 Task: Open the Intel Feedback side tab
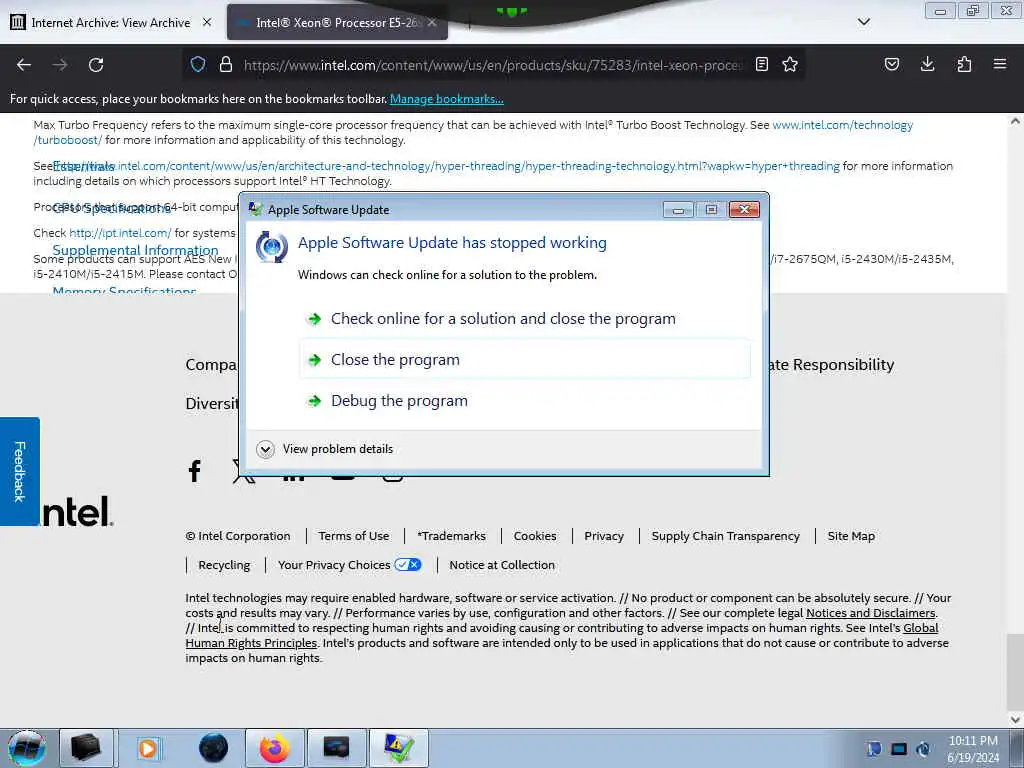tap(20, 472)
